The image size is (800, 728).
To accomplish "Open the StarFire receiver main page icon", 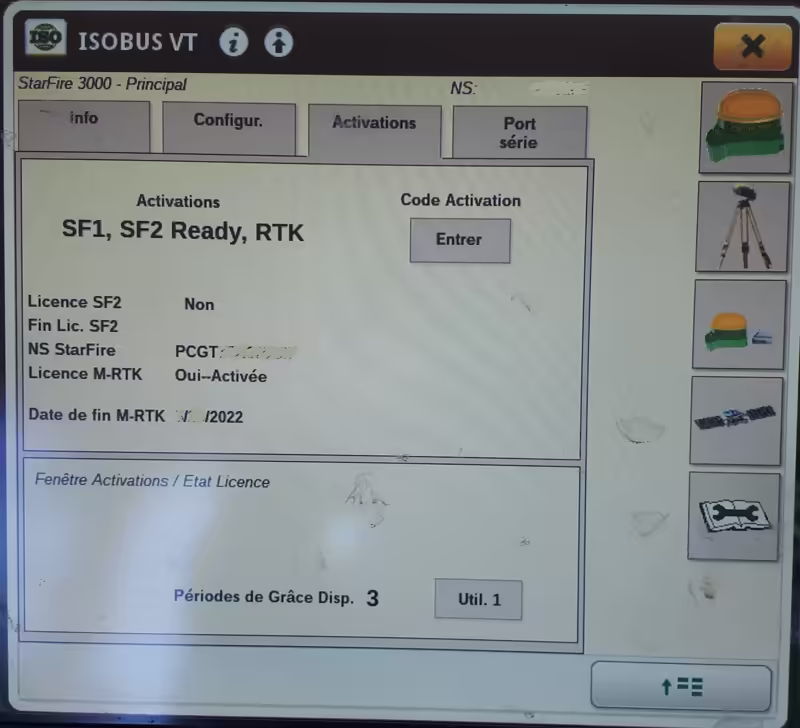I will click(x=741, y=126).
